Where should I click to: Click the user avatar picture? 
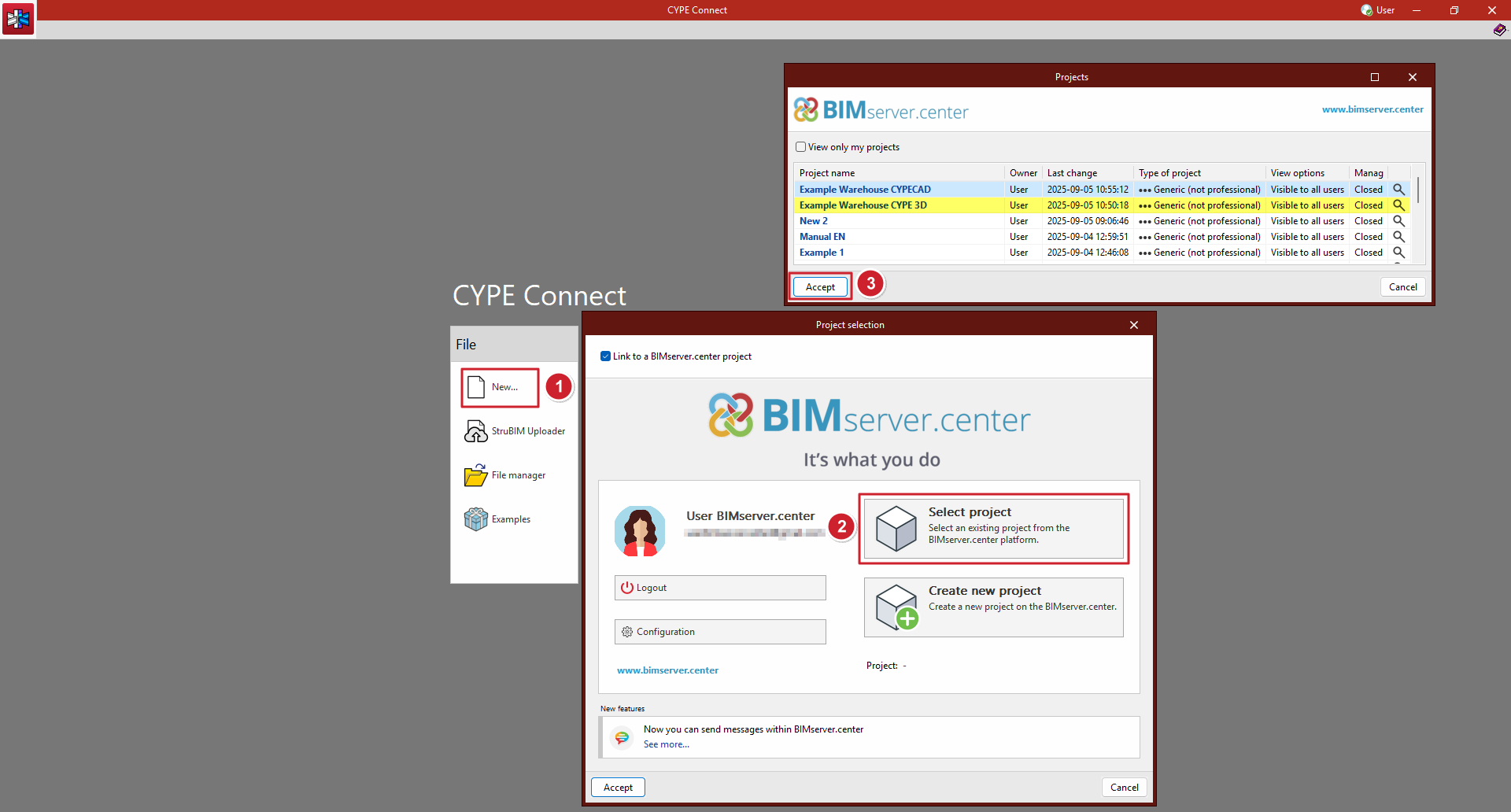[640, 531]
